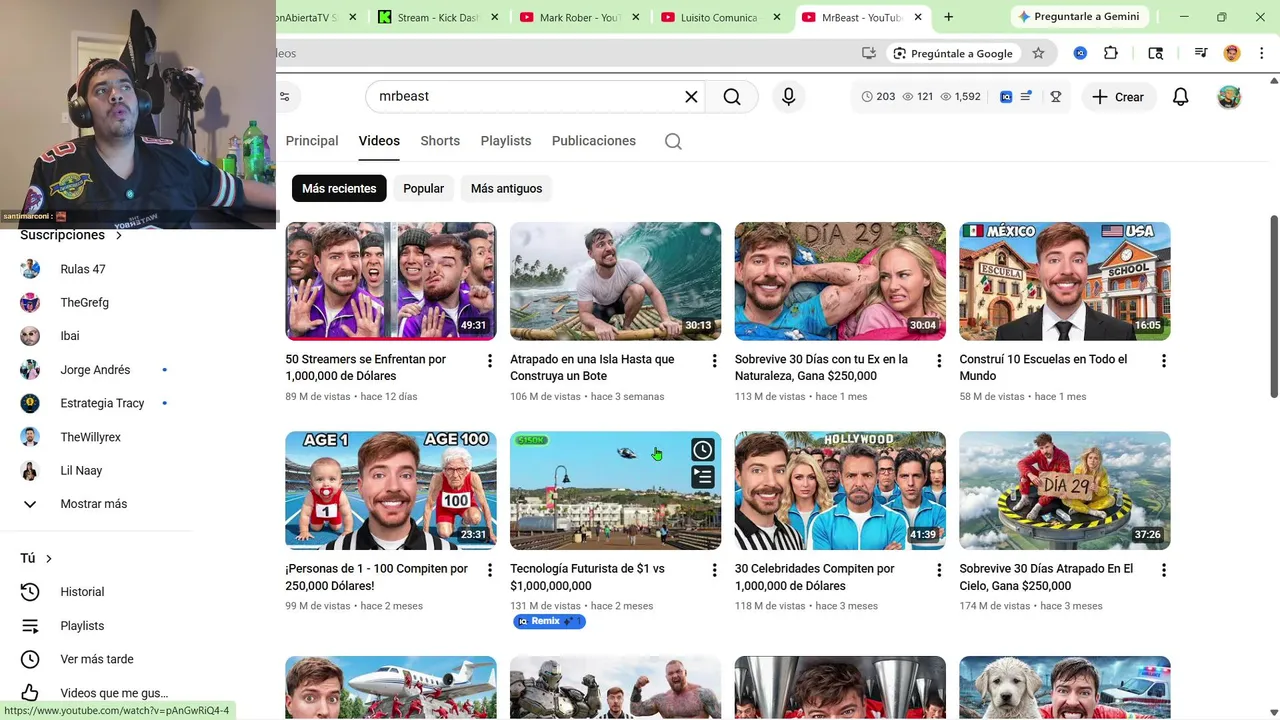Screen dimensions: 1280x720
Task: Open more options for Atrapado en una Isla video
Action: (714, 361)
